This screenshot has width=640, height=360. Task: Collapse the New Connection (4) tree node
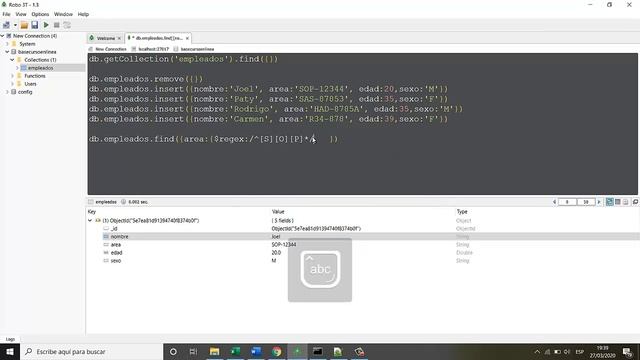[2, 36]
